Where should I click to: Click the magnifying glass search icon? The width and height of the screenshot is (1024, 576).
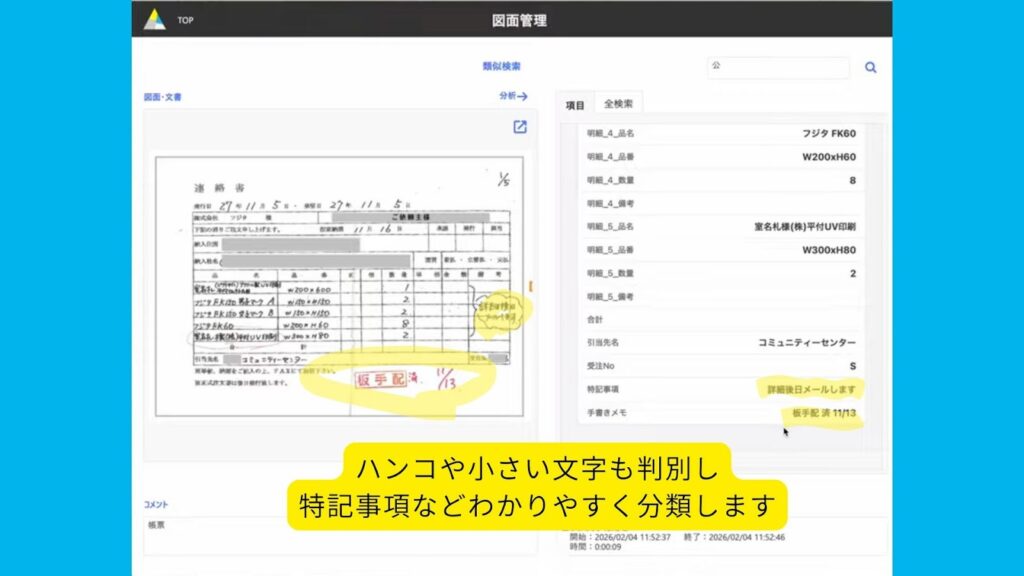(870, 68)
